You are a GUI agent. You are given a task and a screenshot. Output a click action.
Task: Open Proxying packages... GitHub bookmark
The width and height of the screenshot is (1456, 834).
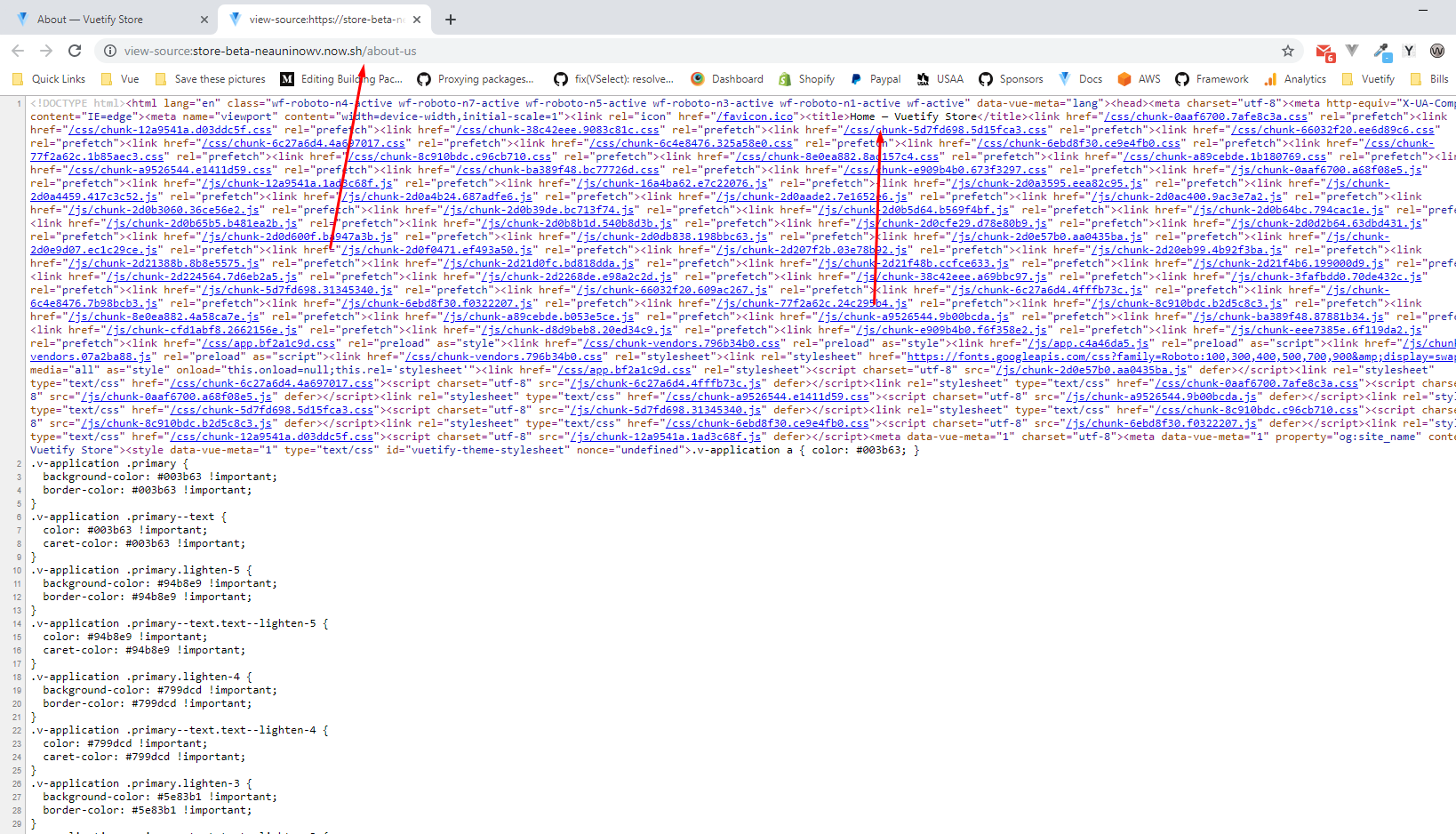[x=476, y=79]
